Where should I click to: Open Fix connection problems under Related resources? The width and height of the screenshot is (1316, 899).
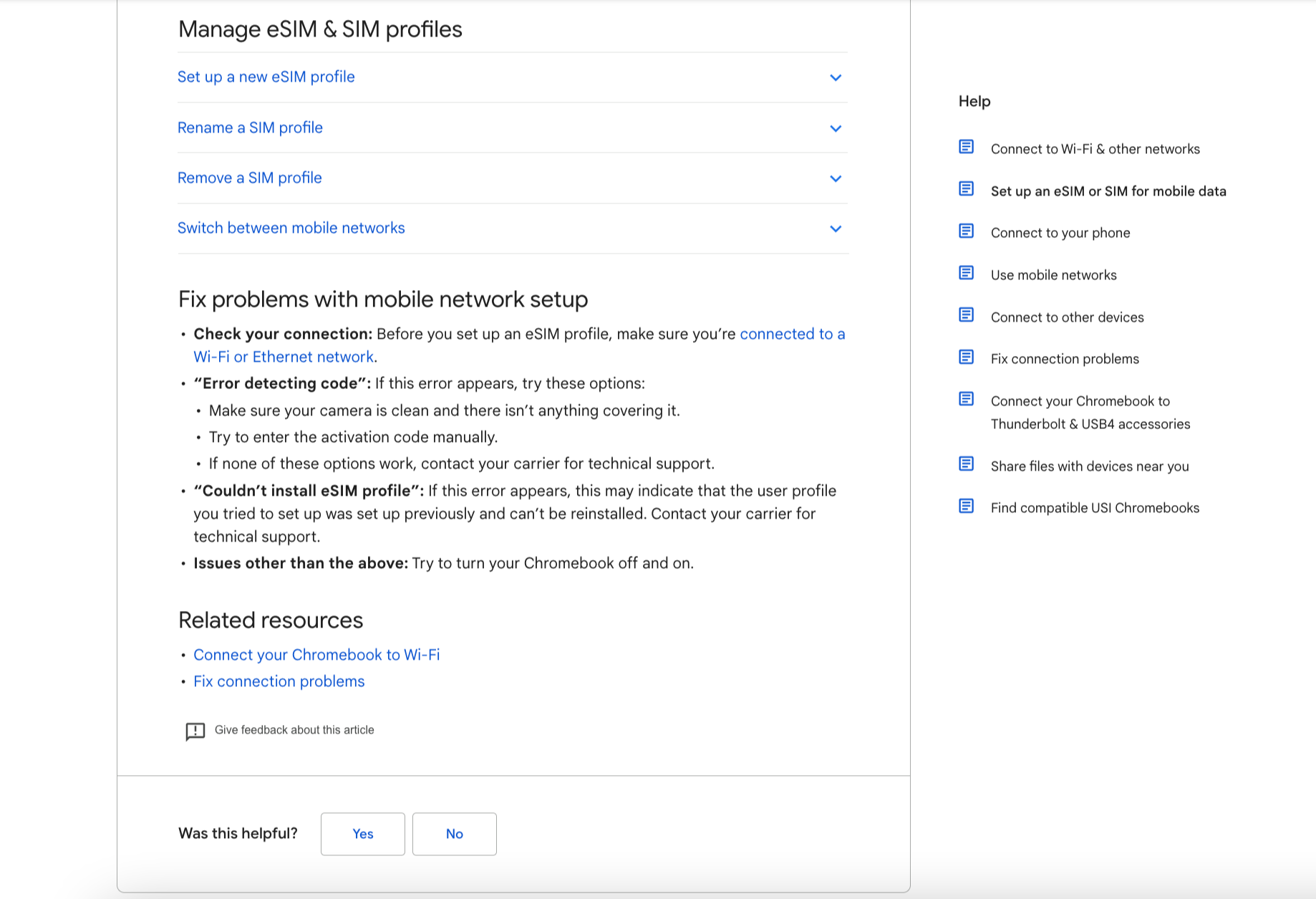tap(279, 681)
